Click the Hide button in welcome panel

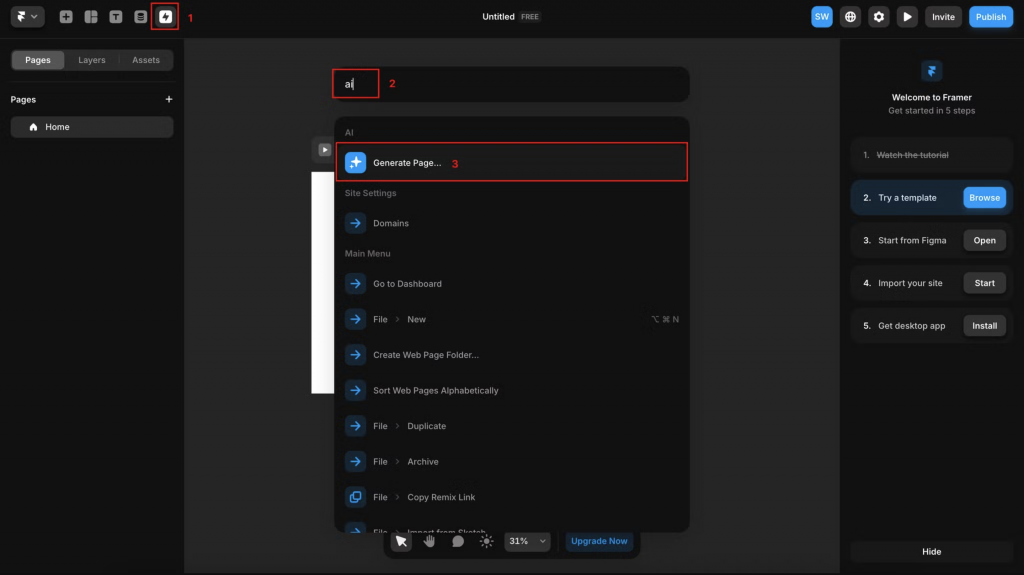931,551
